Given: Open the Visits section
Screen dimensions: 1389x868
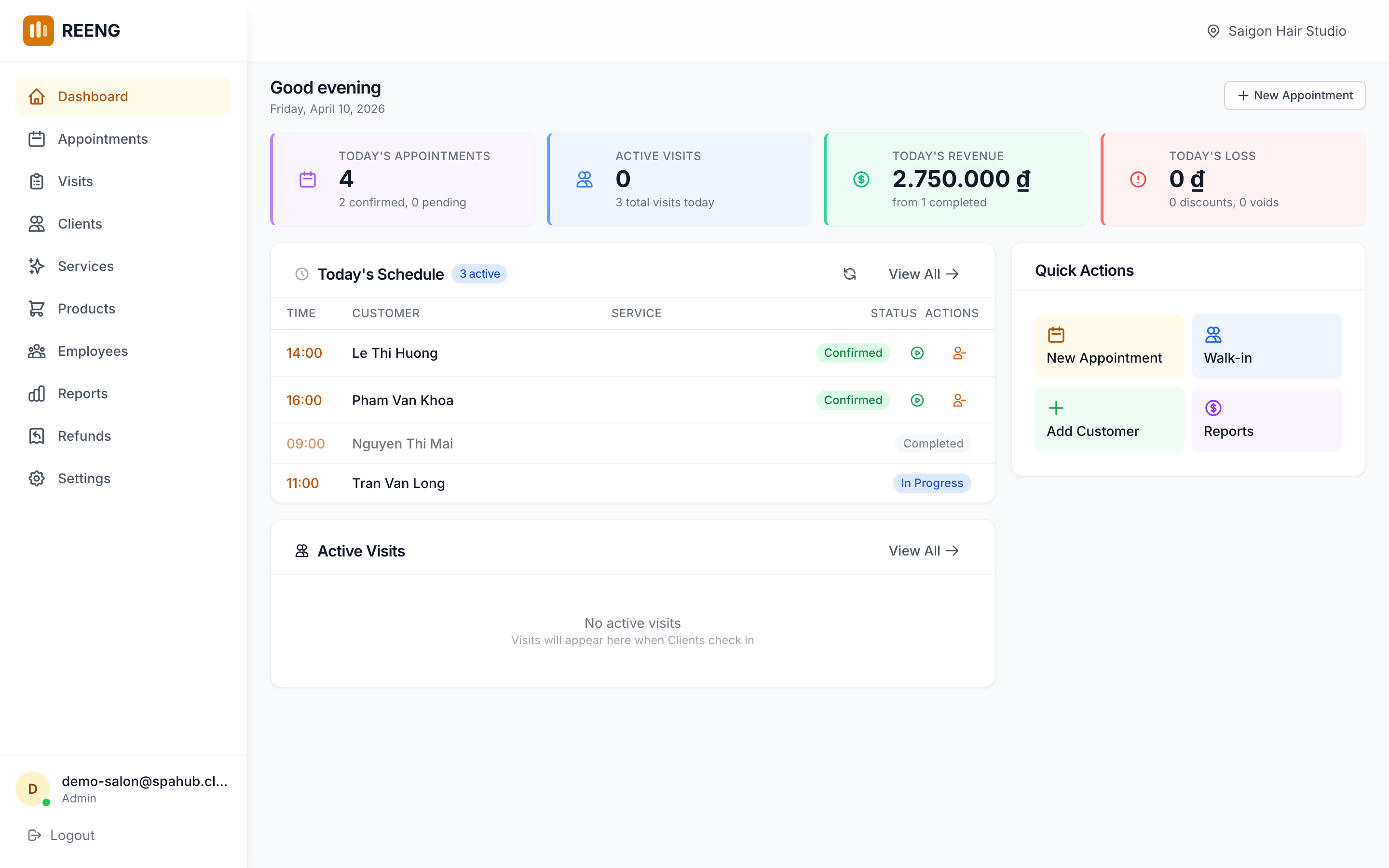Looking at the screenshot, I should pos(75,181).
